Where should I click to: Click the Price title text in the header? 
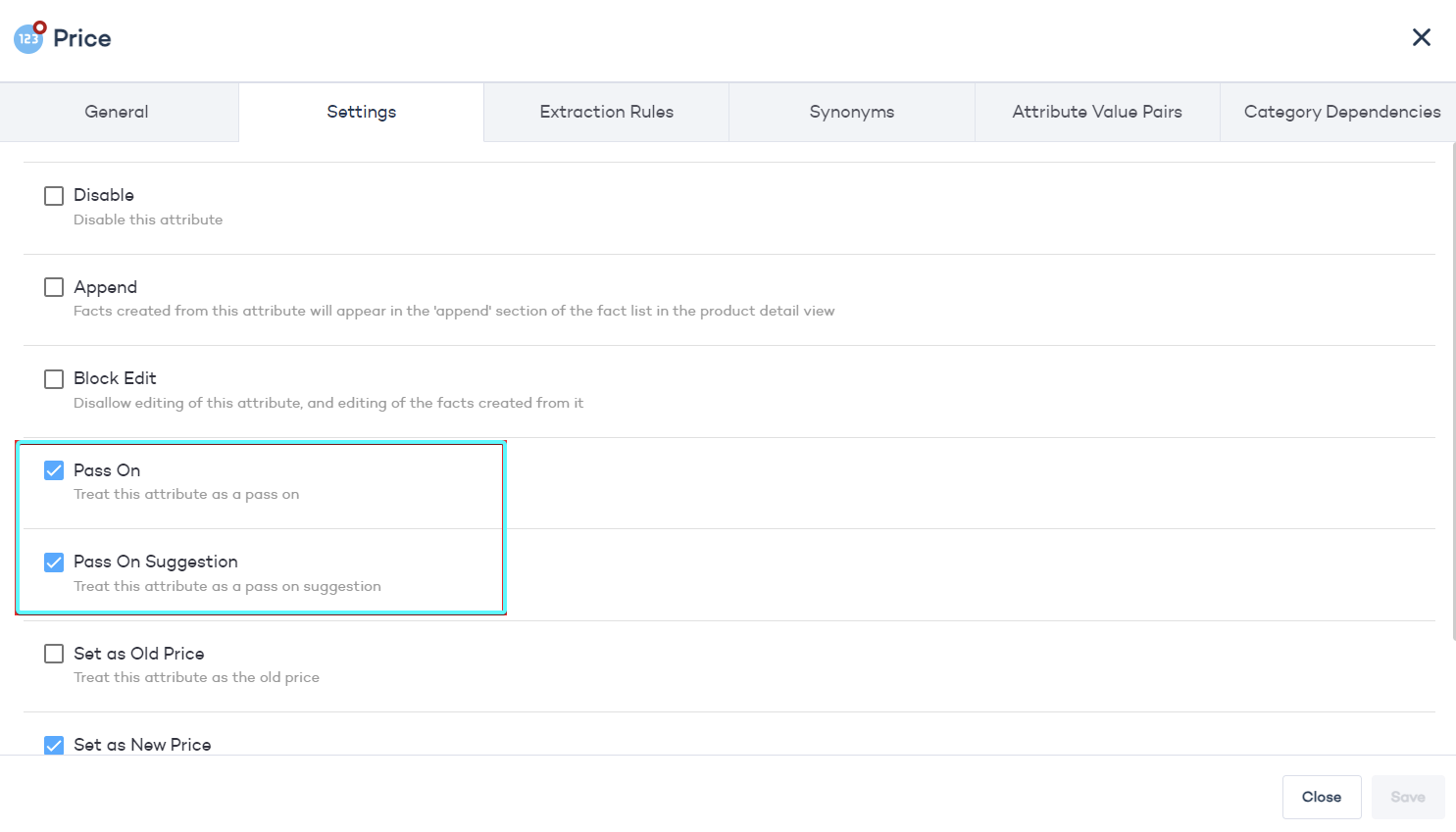(82, 38)
